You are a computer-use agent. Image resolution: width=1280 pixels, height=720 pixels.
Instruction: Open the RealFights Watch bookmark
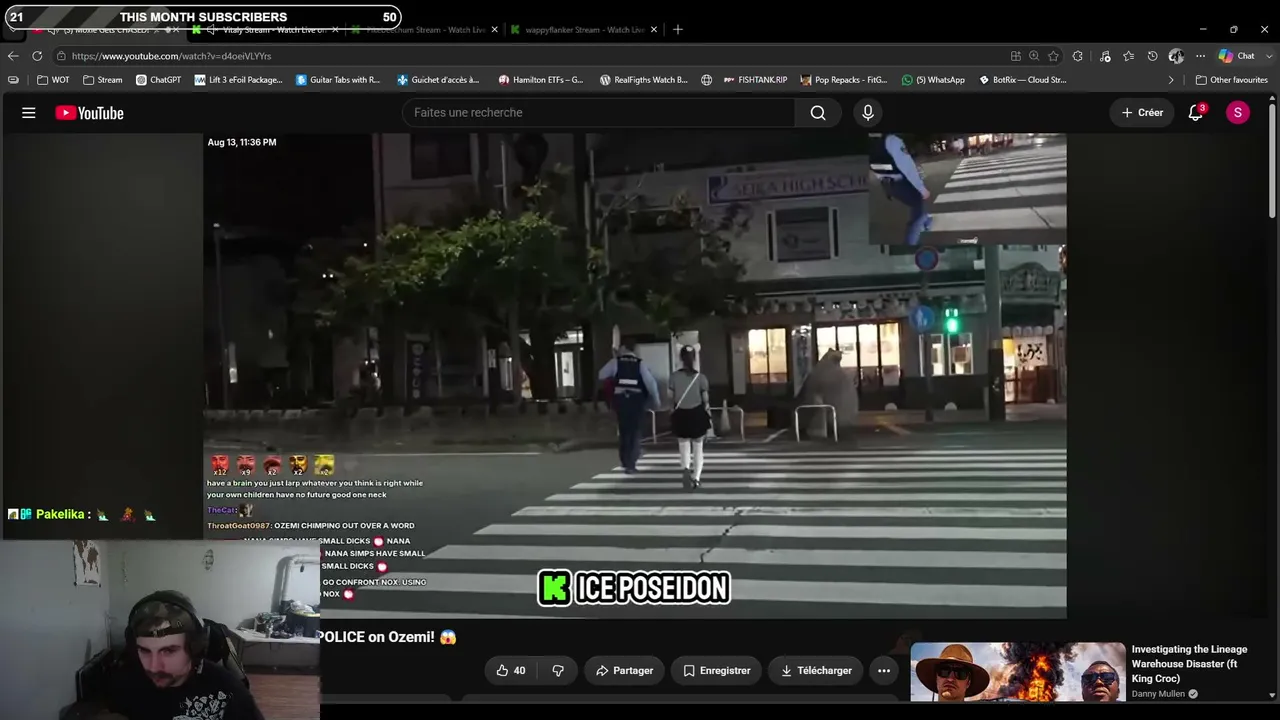(644, 80)
